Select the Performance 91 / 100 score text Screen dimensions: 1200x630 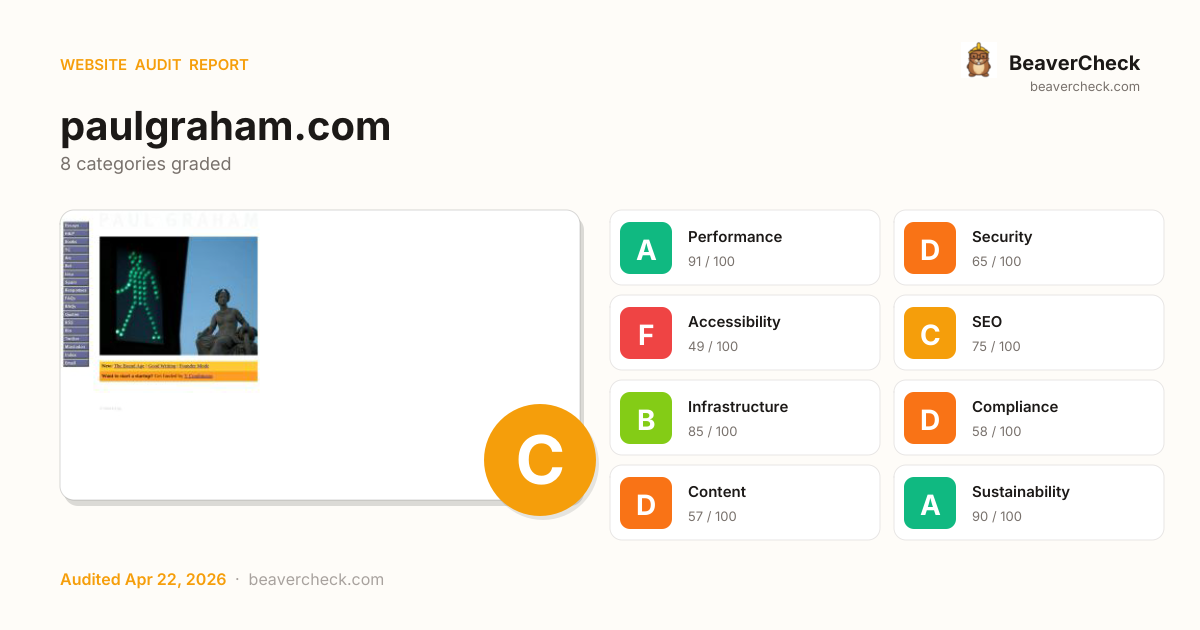click(x=711, y=262)
